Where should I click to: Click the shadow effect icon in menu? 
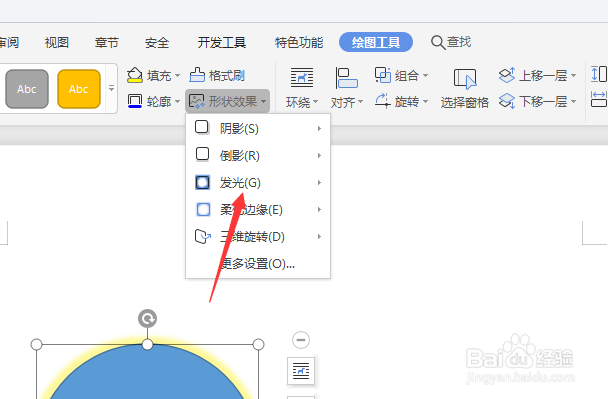point(202,128)
